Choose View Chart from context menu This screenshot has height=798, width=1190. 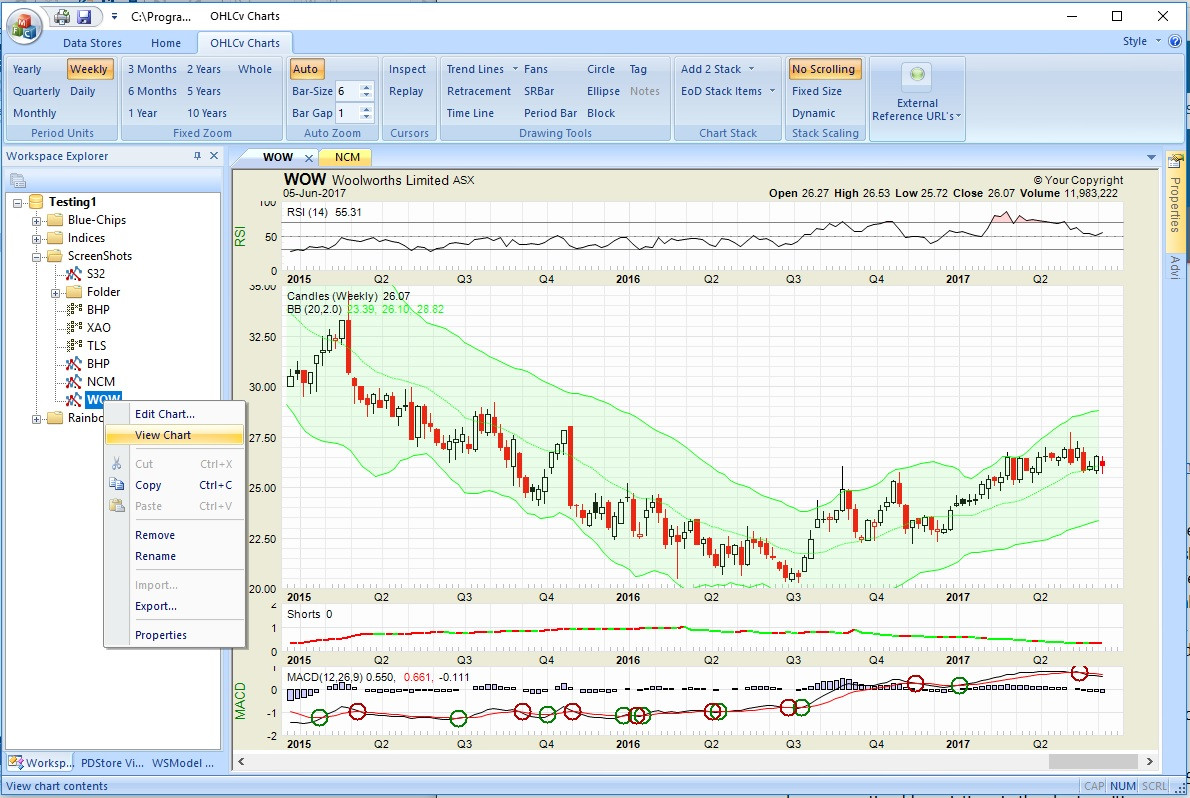coord(163,435)
